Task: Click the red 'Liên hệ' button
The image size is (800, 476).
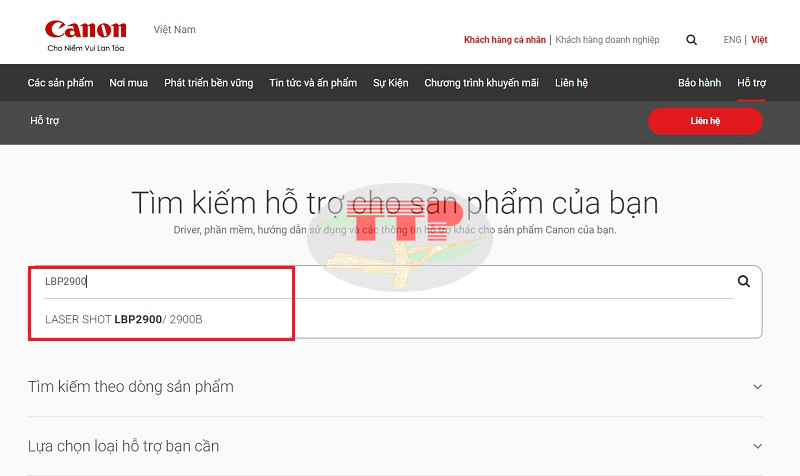Action: pos(705,121)
